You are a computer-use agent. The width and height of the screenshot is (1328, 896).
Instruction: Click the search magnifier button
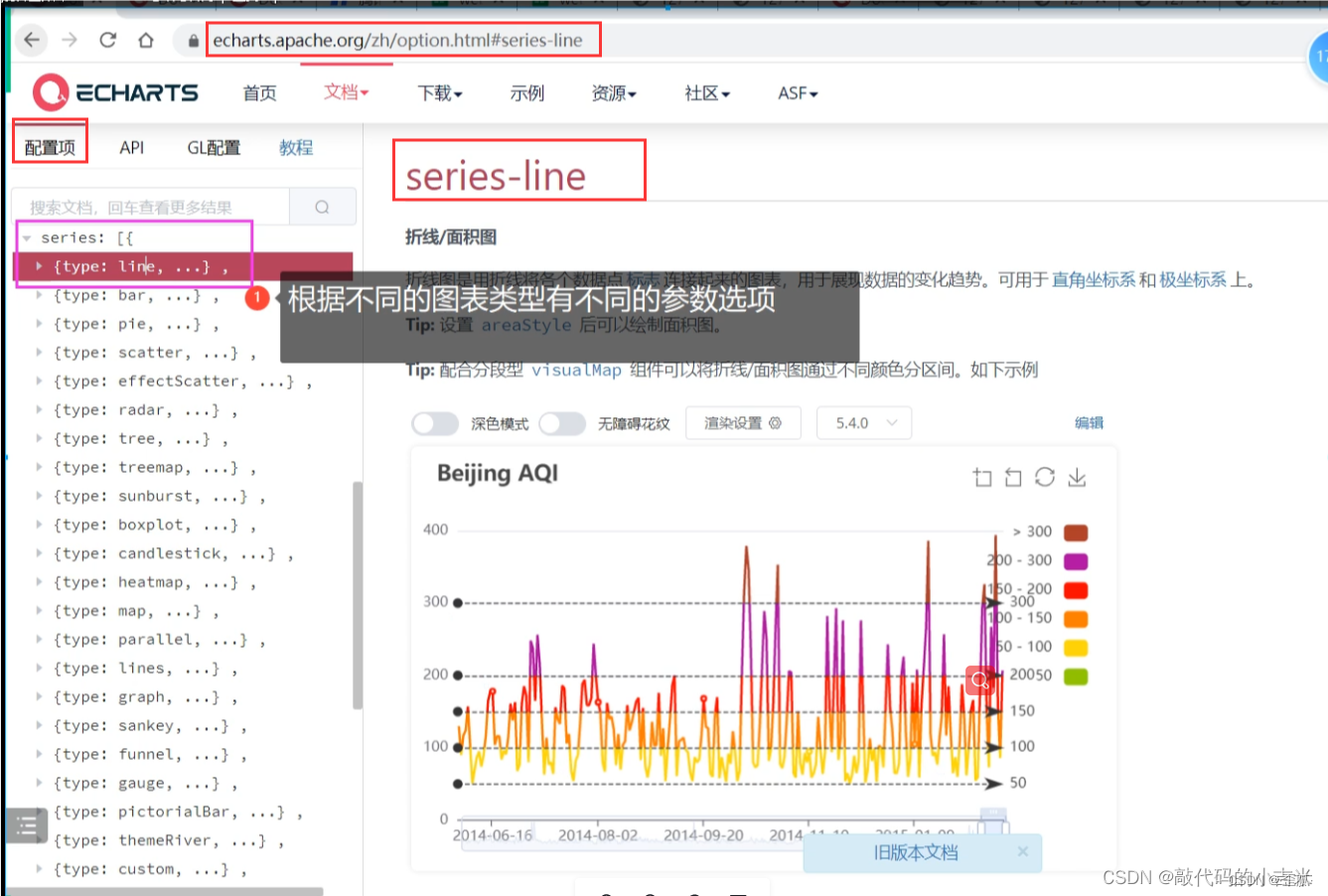coord(322,207)
